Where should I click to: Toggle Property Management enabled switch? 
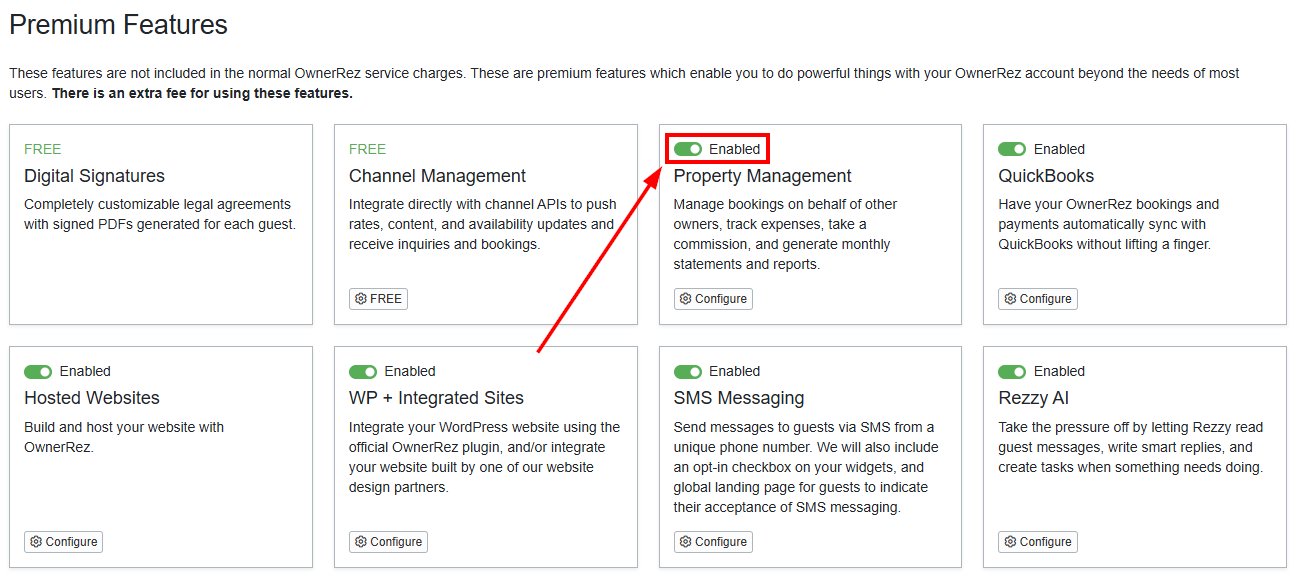(x=688, y=149)
